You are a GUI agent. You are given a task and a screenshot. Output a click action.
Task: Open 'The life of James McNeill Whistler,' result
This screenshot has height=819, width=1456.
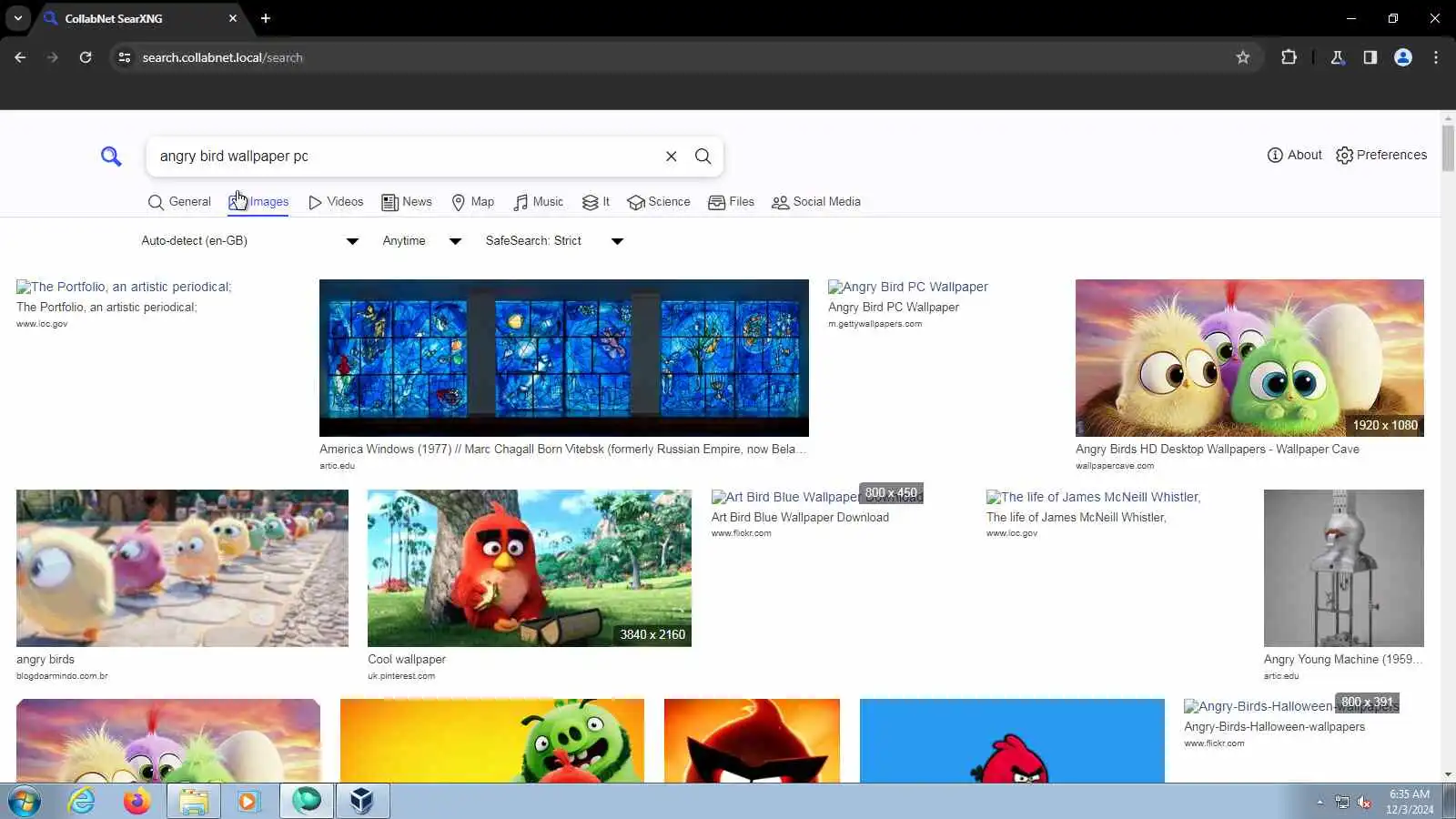click(1094, 497)
